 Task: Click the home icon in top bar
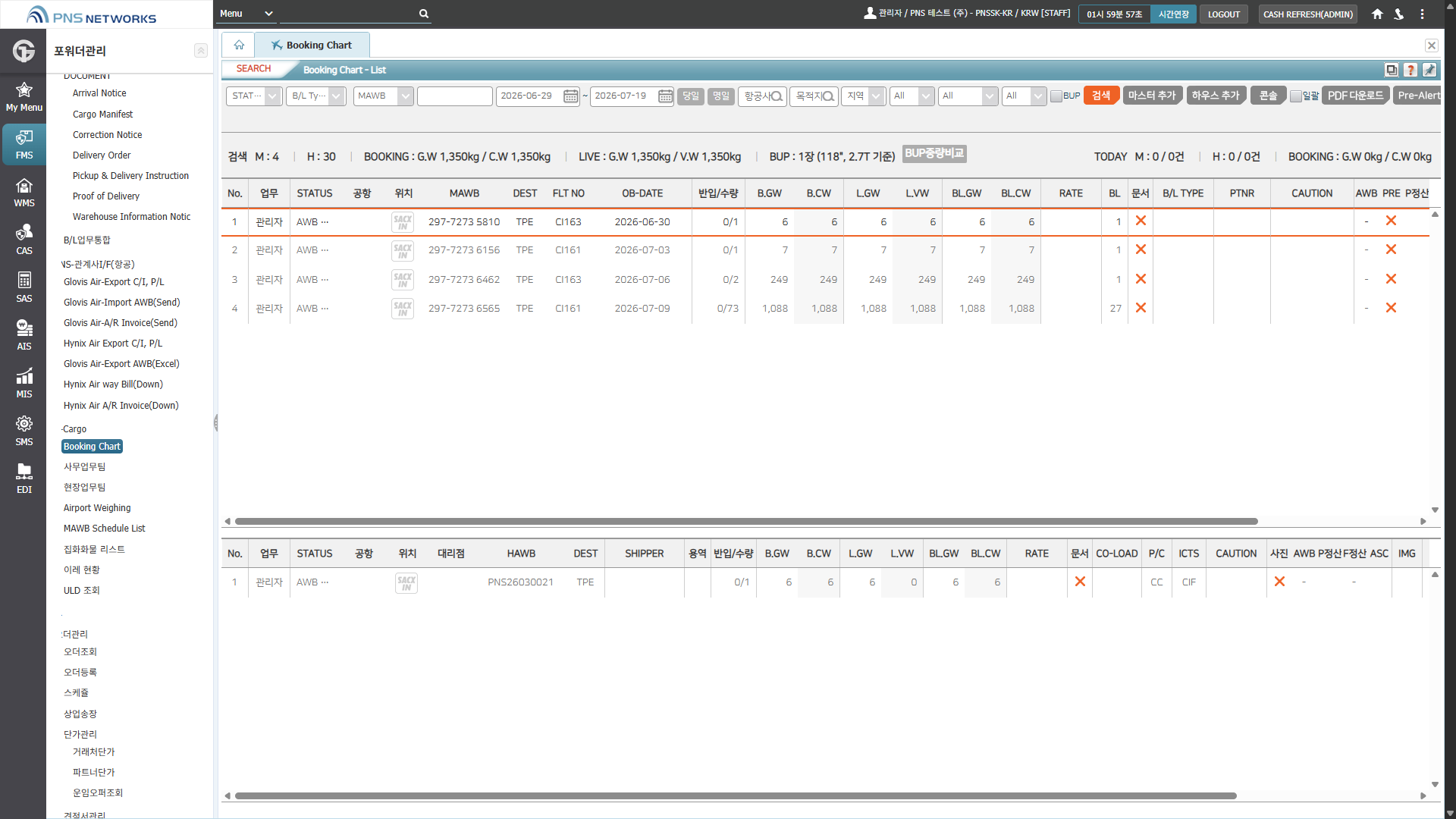tap(1377, 14)
